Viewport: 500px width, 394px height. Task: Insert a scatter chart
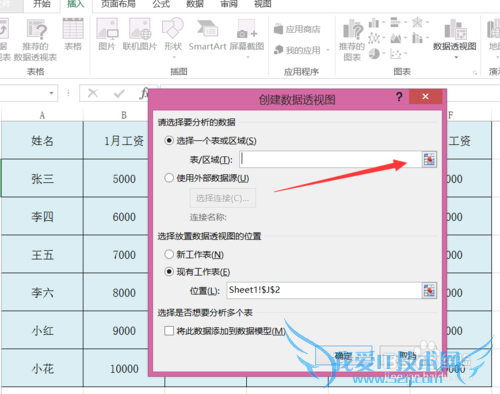[396, 54]
